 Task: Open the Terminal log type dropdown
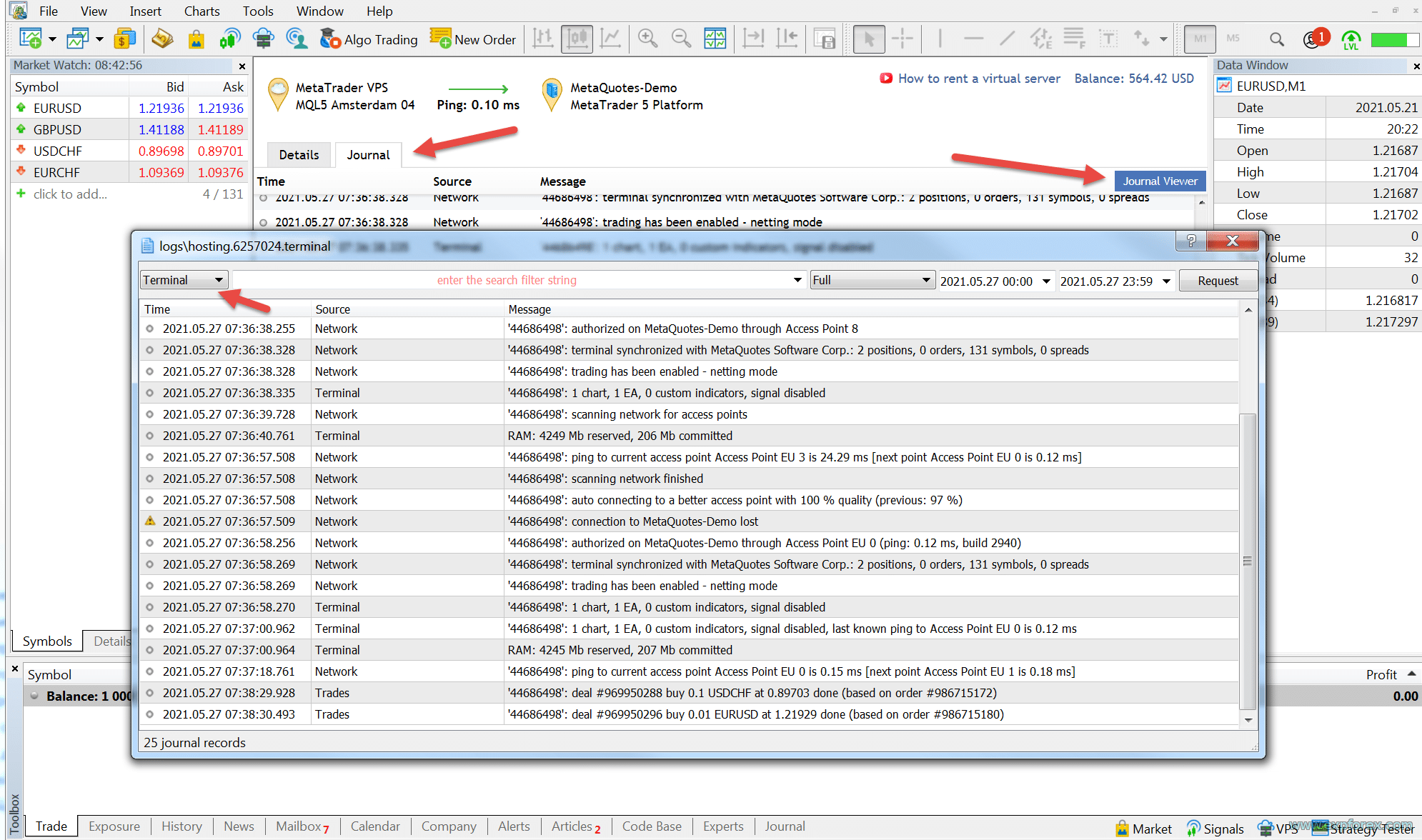tap(184, 280)
